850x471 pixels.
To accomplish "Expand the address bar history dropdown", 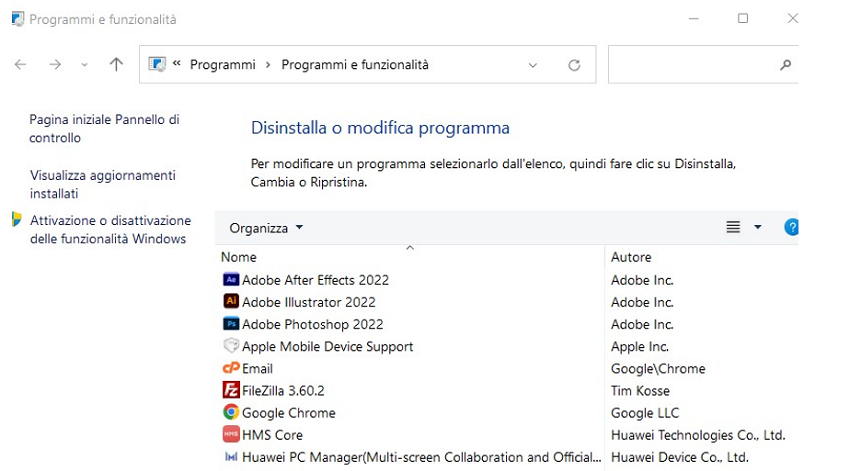I will click(x=533, y=65).
